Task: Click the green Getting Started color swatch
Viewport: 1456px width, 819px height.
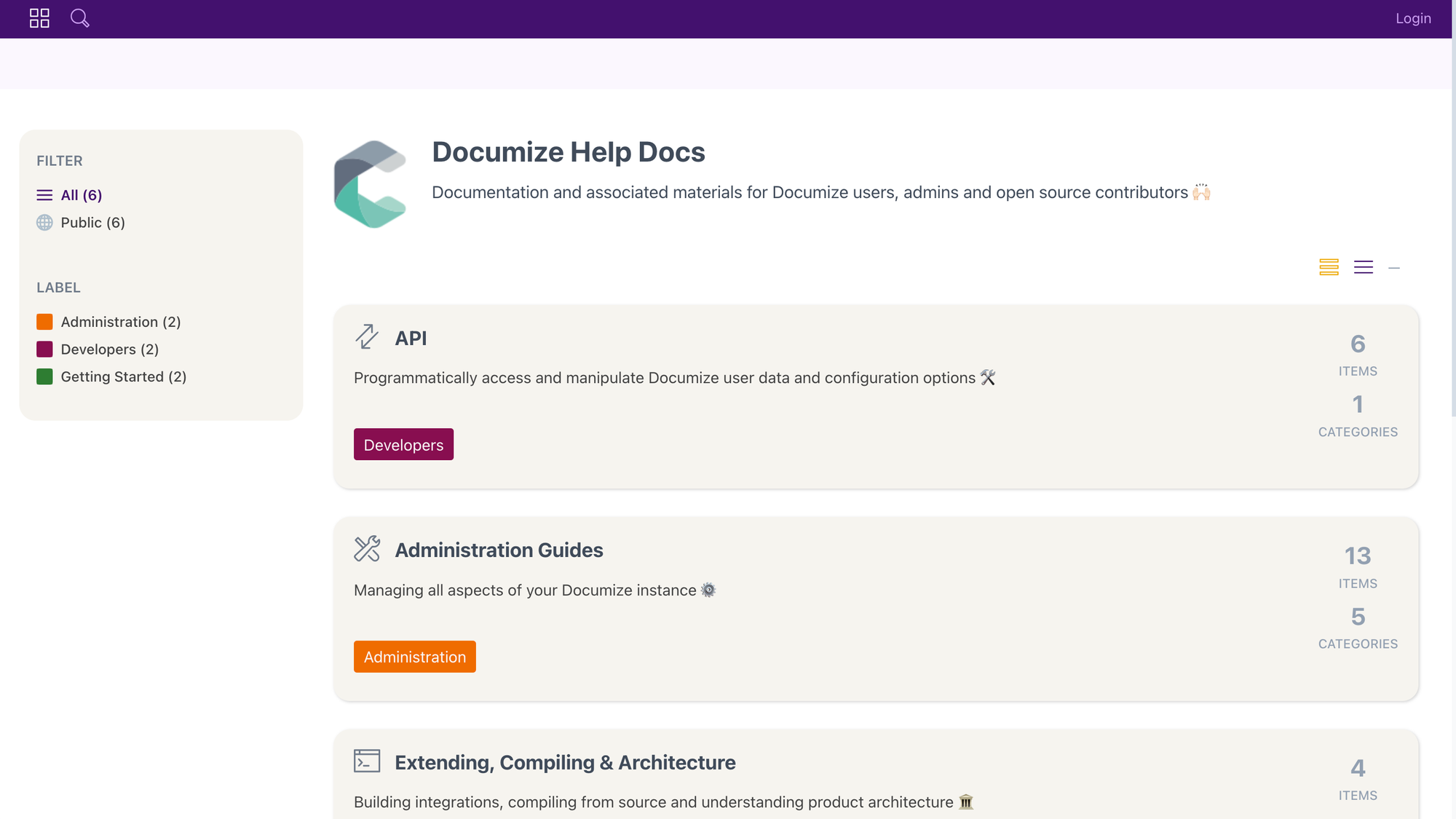Action: pos(44,377)
